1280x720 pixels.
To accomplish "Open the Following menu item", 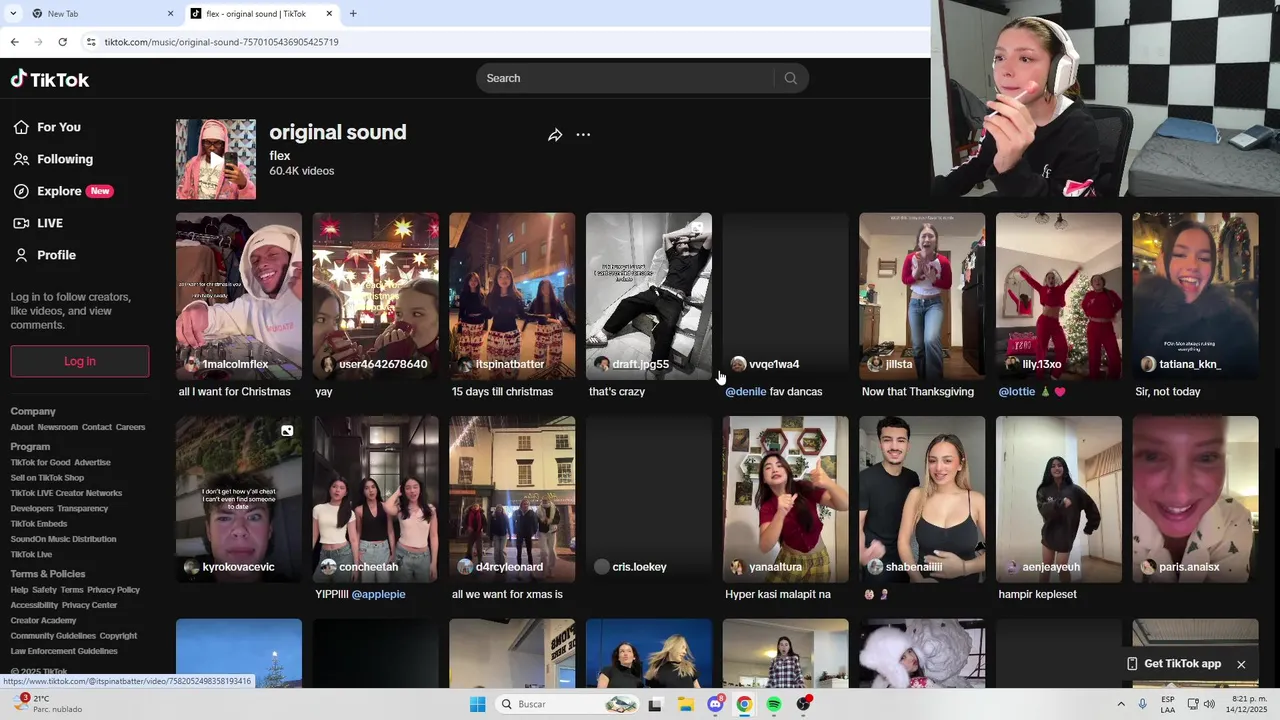I will (65, 159).
